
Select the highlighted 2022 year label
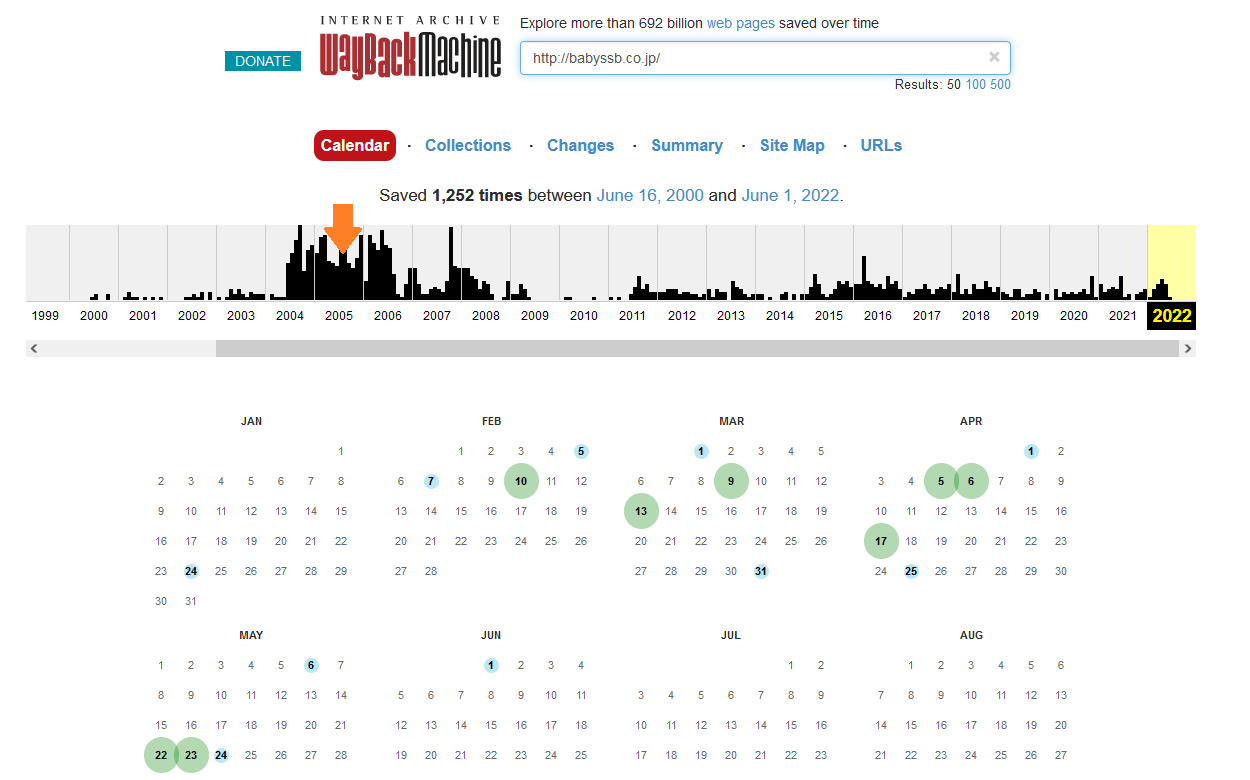tap(1171, 316)
